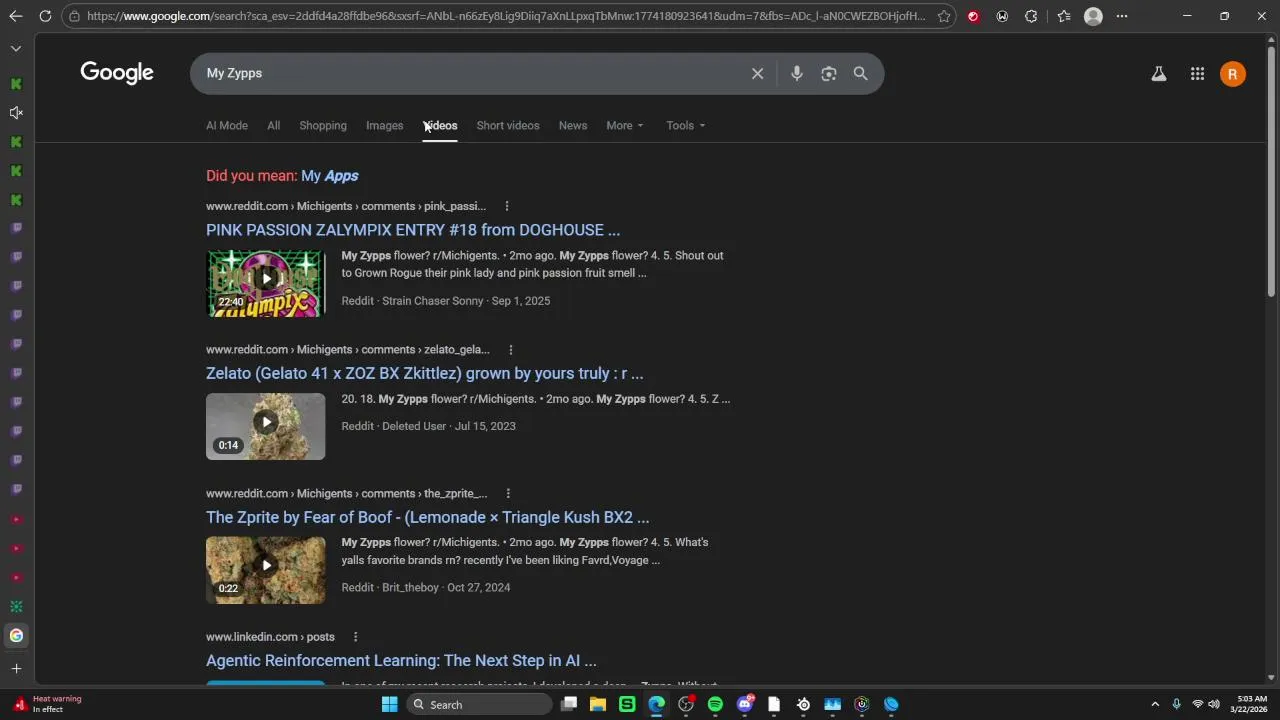Image resolution: width=1280 pixels, height=720 pixels.
Task: Select the active Google tab in the vertical tab strip
Action: pyautogui.click(x=16, y=635)
